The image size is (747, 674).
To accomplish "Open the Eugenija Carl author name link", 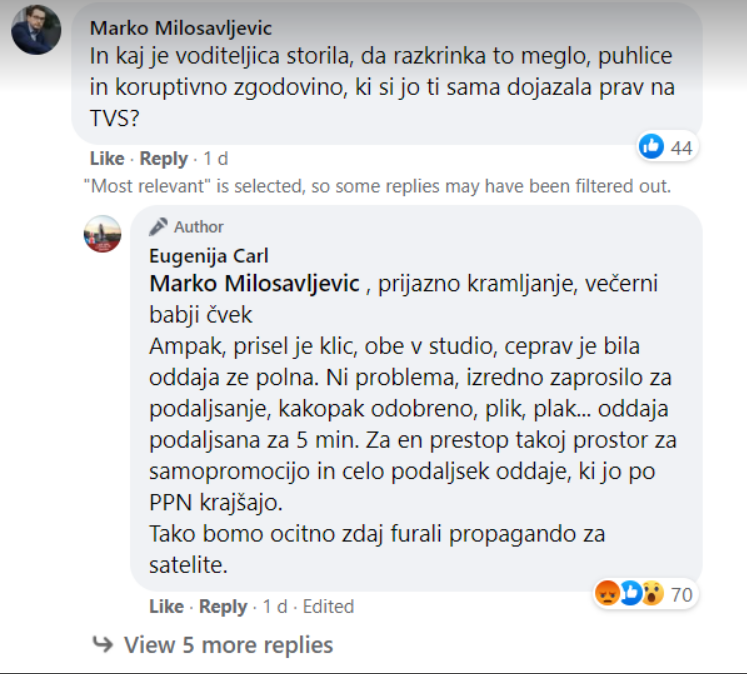I will tap(208, 256).
